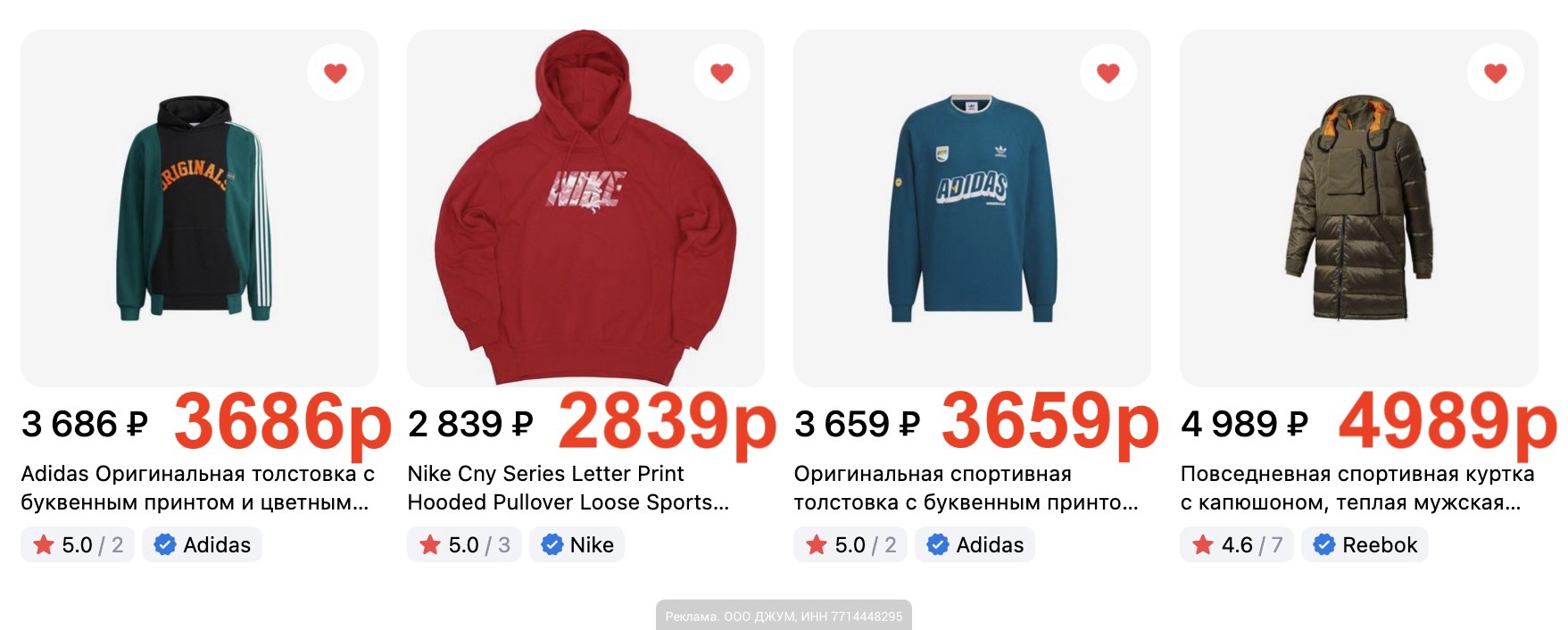
Task: Unfavorite the green Adidas Originals hoodie
Action: click(336, 72)
